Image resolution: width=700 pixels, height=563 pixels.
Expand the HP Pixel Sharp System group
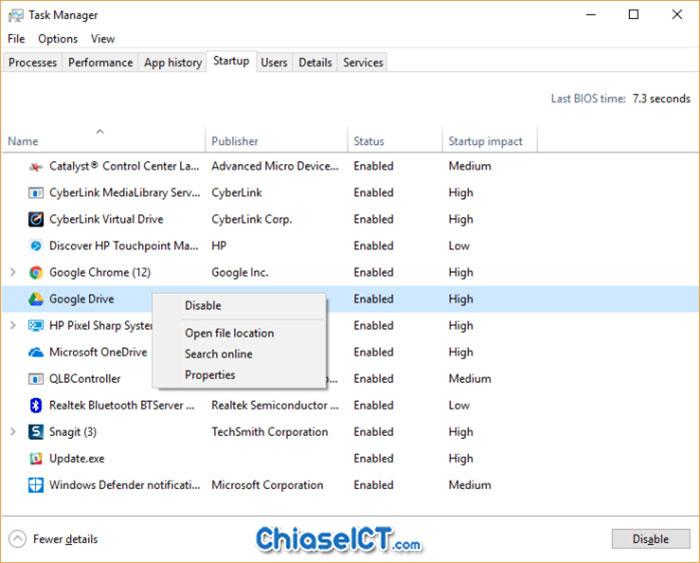(x=13, y=325)
